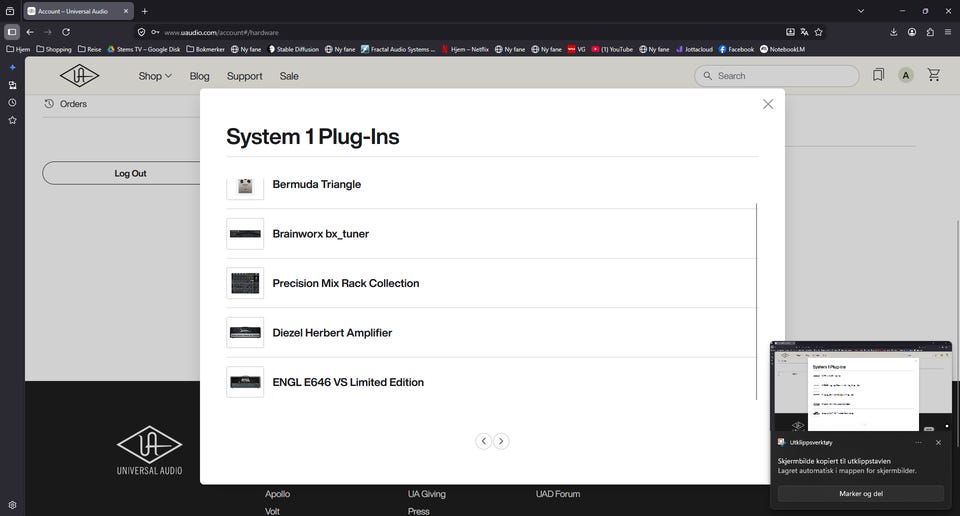Open the Press footer link
Image resolution: width=960 pixels, height=516 pixels.
pyautogui.click(x=419, y=511)
